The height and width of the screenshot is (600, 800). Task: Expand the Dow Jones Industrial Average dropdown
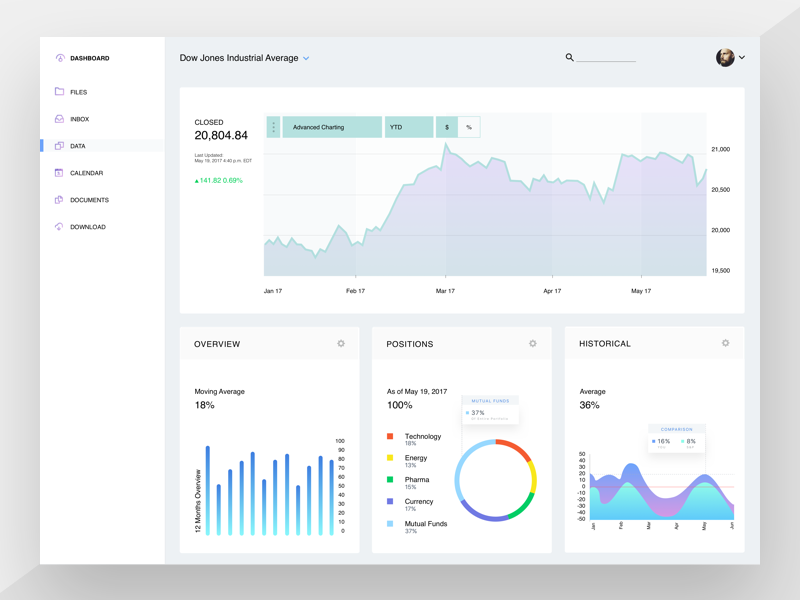[x=306, y=59]
